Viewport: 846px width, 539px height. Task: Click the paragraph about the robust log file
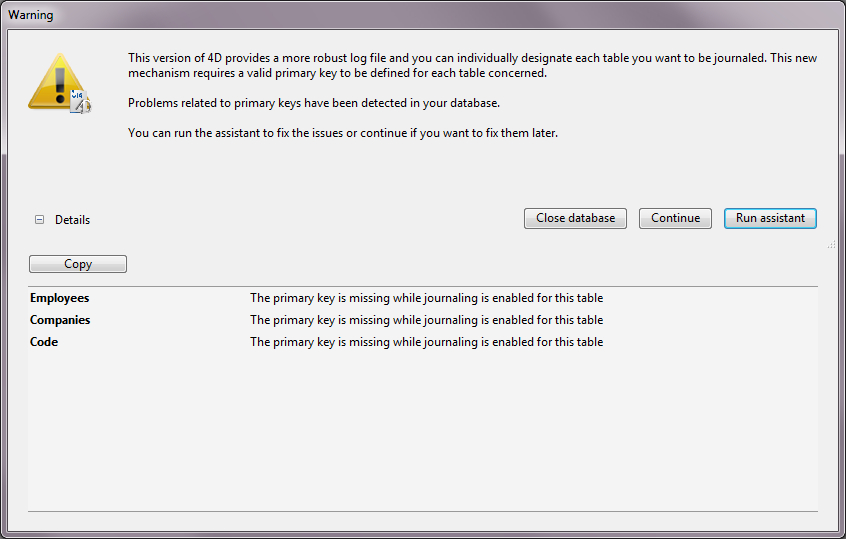tap(472, 65)
